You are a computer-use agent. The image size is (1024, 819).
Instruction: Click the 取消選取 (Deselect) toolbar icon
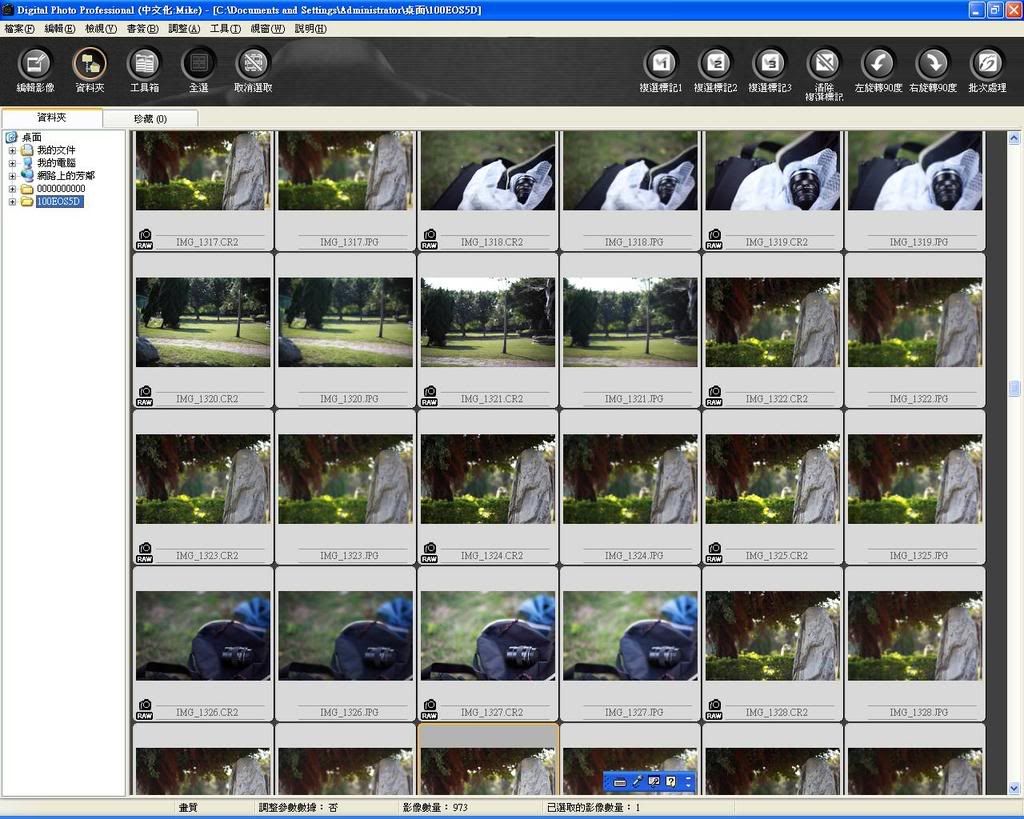point(253,64)
